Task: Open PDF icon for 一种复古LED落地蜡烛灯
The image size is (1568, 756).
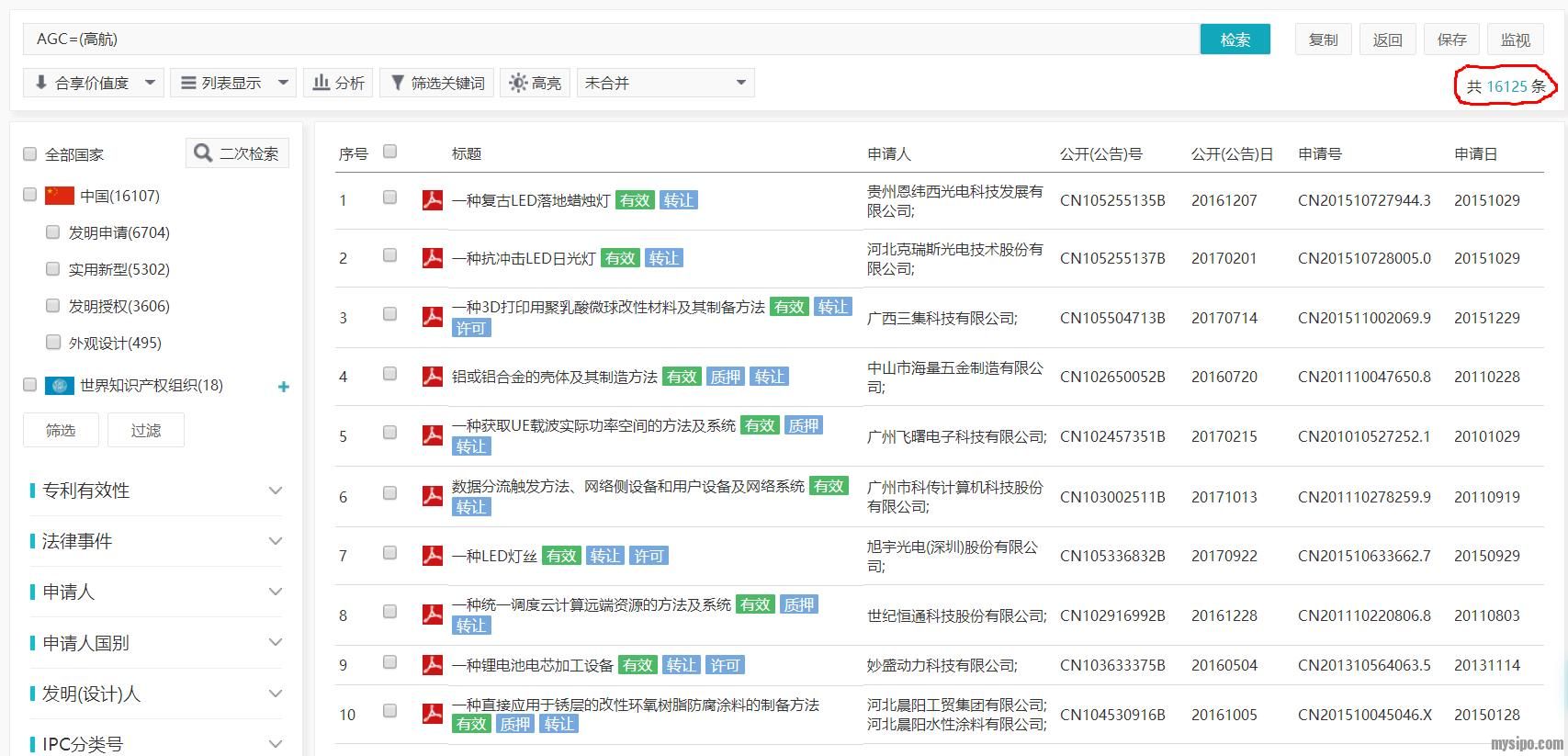Action: coord(432,199)
